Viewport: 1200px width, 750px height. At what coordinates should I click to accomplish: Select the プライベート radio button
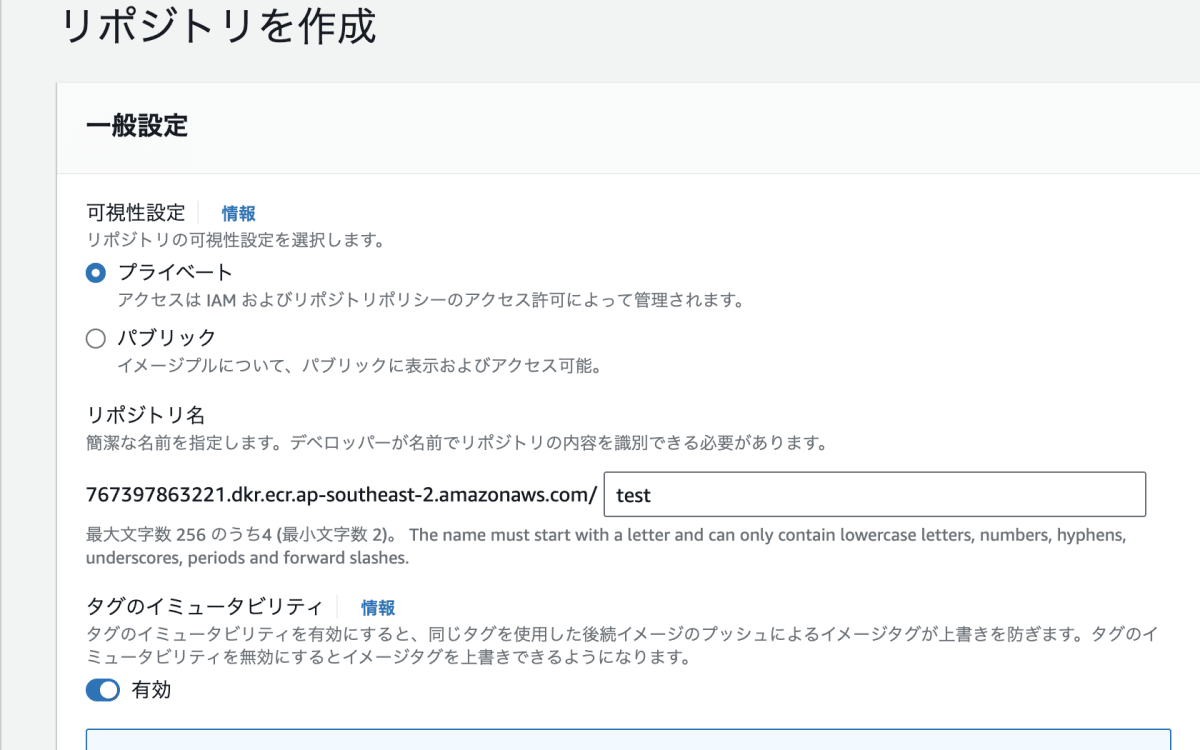point(95,271)
